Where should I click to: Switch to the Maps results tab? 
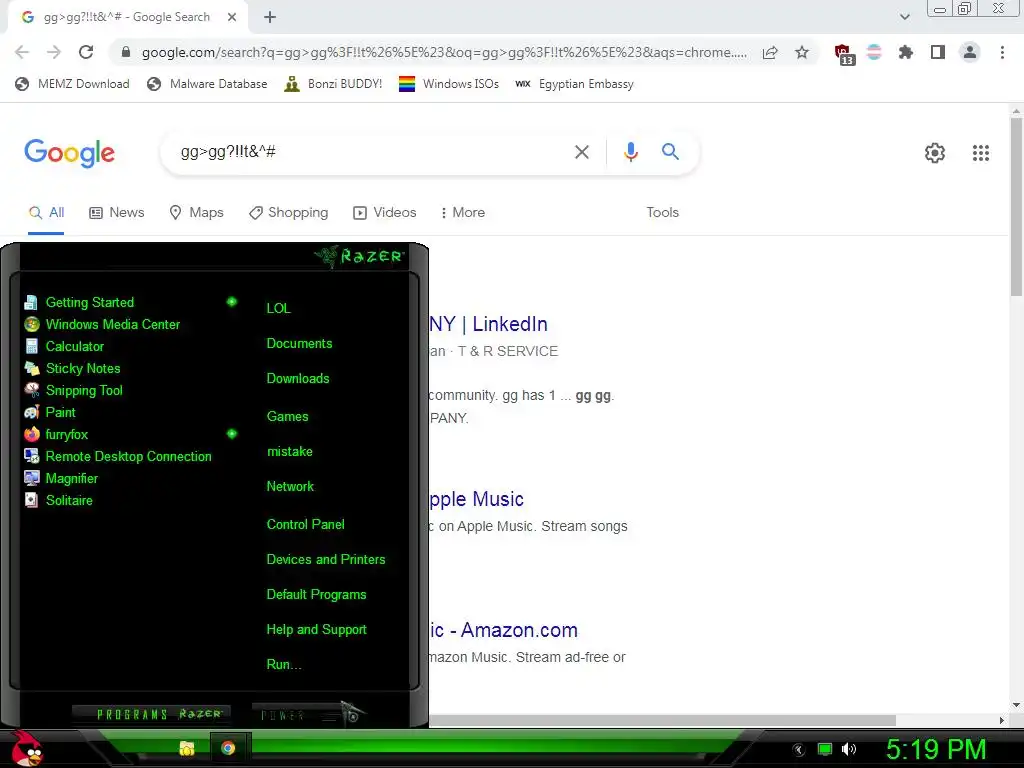pos(196,212)
